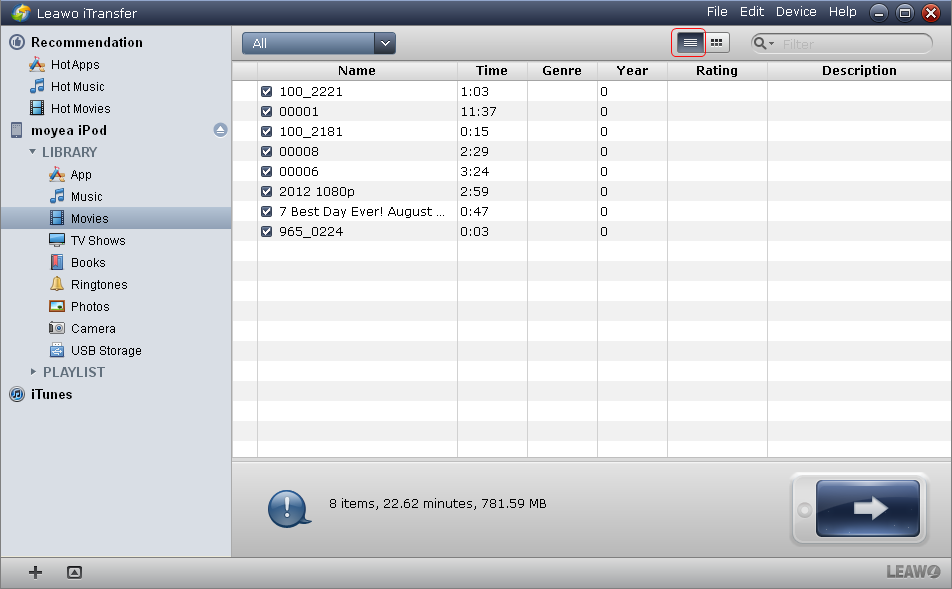Select the 00001 movie row name
Viewport: 952px width, 589px height.
tap(299, 112)
